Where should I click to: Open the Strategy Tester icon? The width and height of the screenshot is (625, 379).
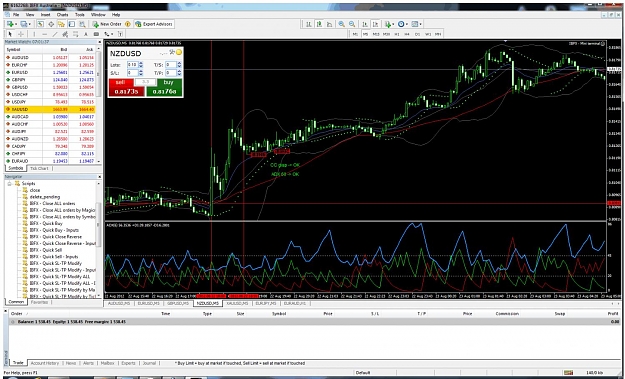[82, 24]
